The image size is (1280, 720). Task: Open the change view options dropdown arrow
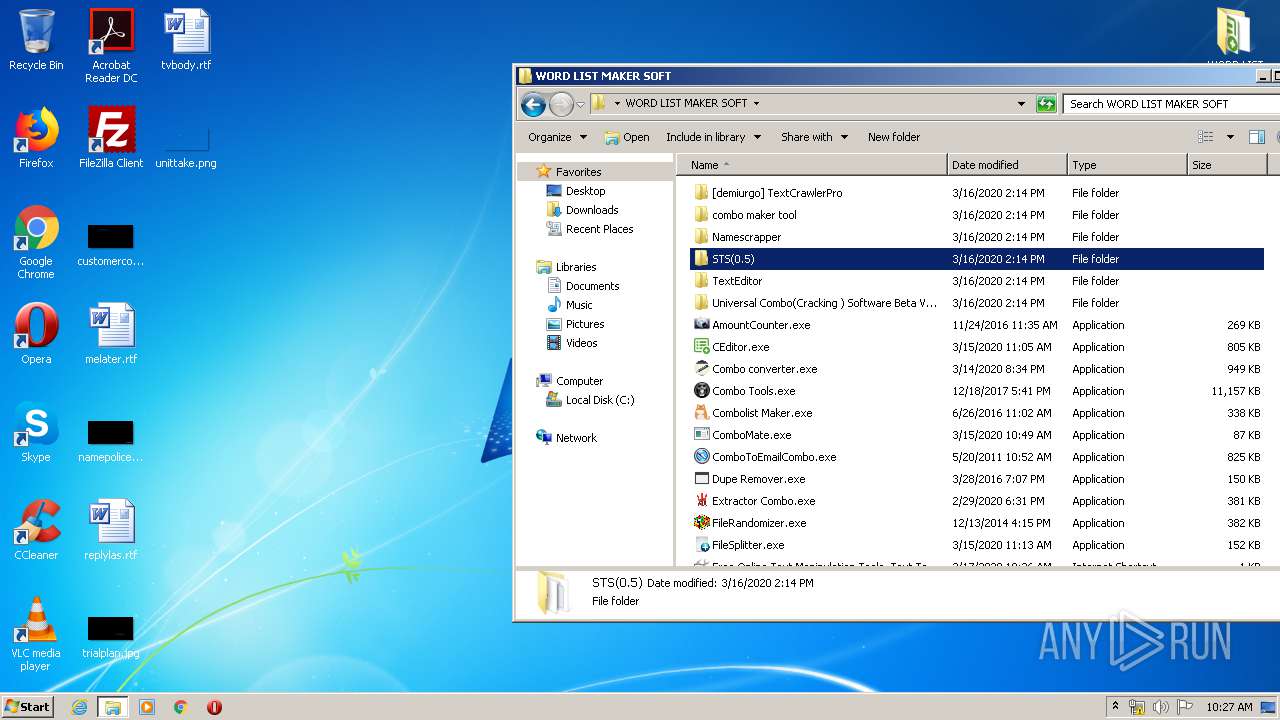pyautogui.click(x=1230, y=137)
